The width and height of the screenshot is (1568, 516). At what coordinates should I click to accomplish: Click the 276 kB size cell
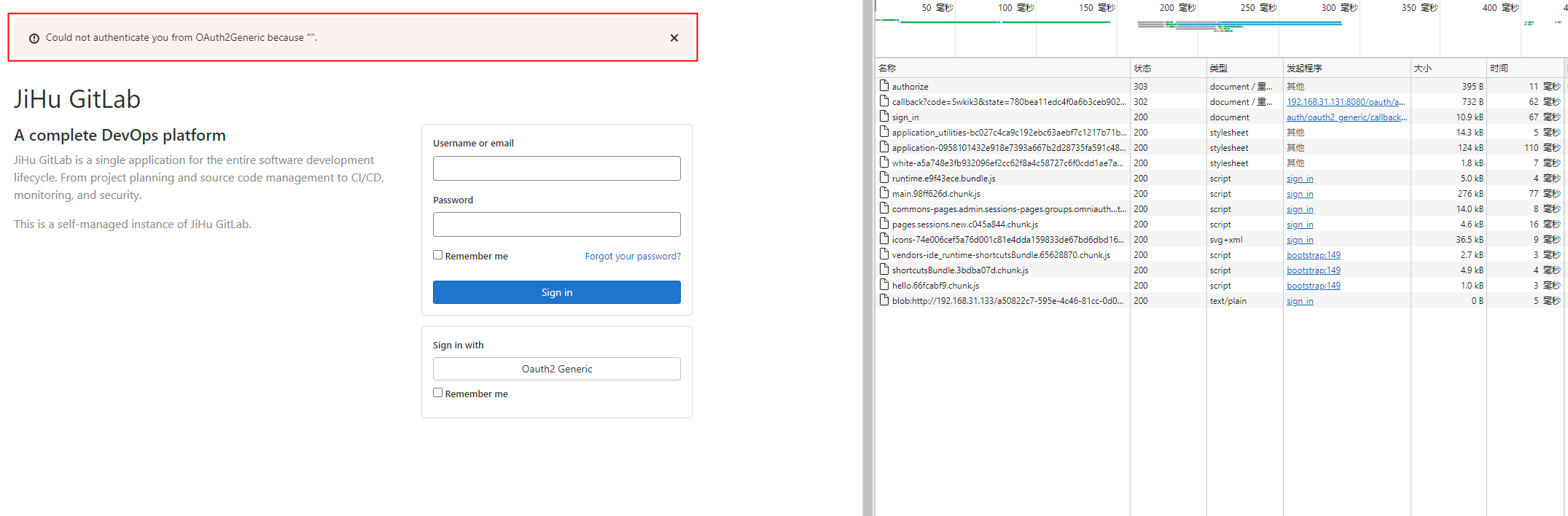tap(1470, 194)
